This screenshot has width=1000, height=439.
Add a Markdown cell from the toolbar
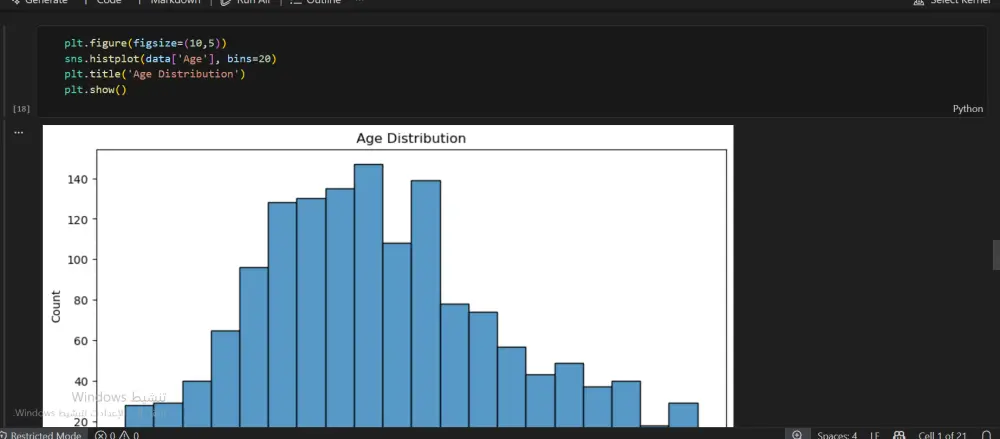point(175,2)
